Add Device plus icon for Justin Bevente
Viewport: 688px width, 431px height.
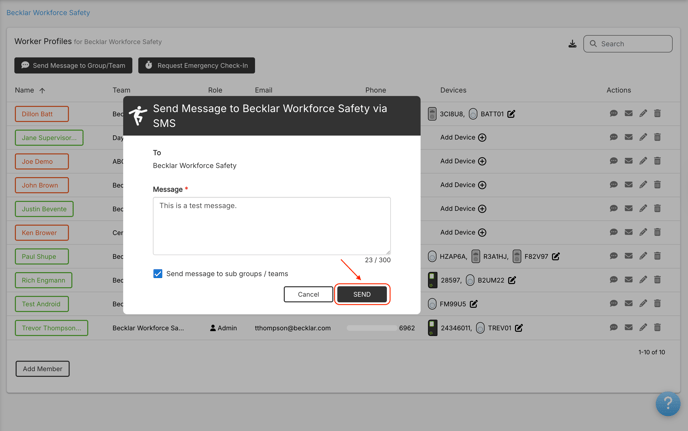click(x=482, y=208)
